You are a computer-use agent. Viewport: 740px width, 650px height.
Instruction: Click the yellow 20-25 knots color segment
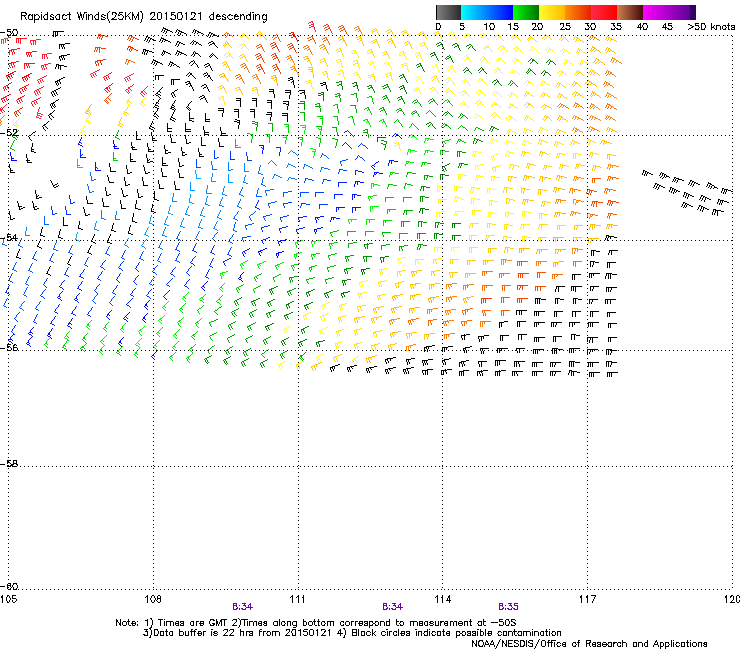pyautogui.click(x=552, y=12)
